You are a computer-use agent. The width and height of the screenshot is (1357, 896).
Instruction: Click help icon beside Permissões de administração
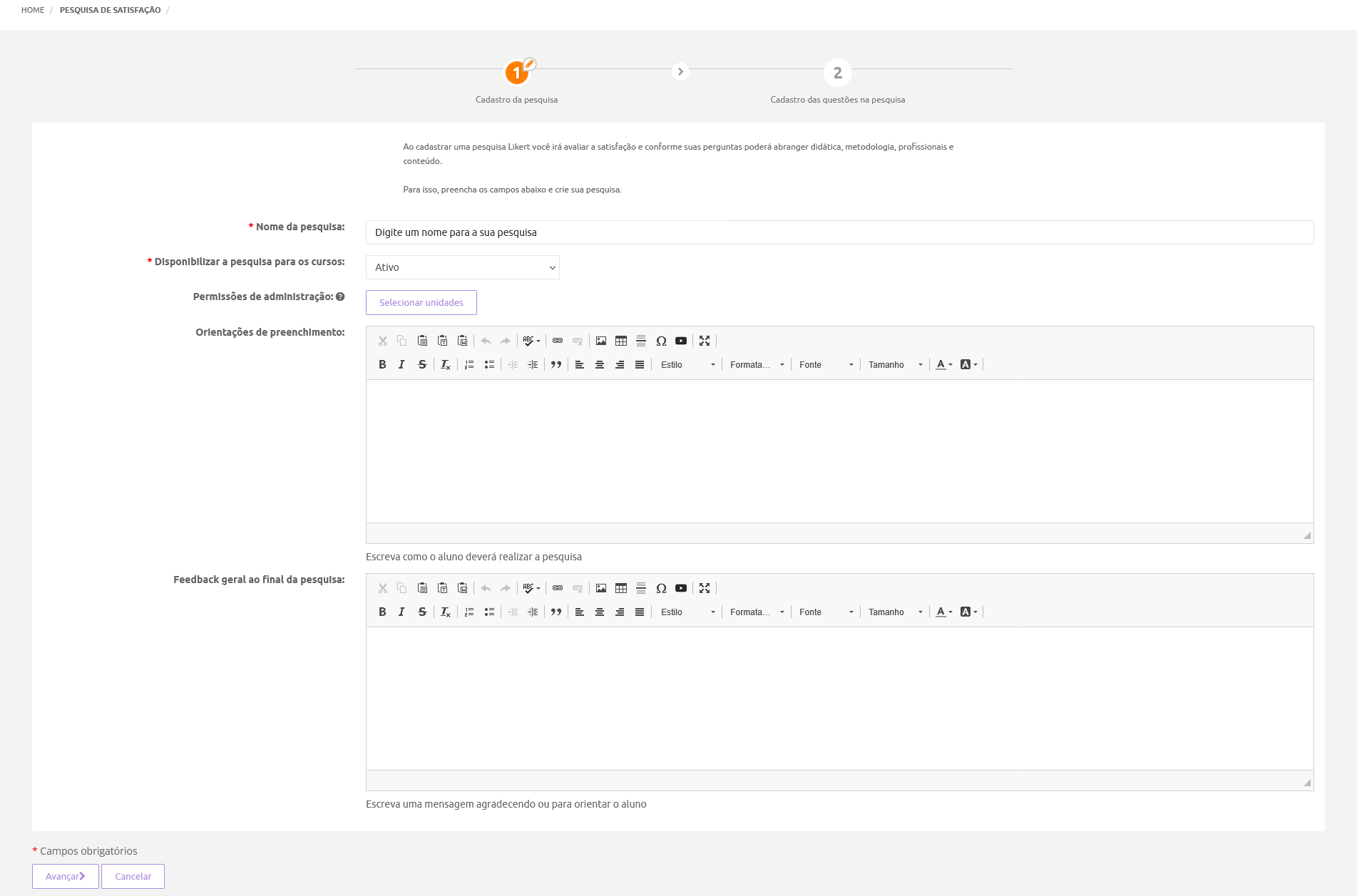coord(340,297)
